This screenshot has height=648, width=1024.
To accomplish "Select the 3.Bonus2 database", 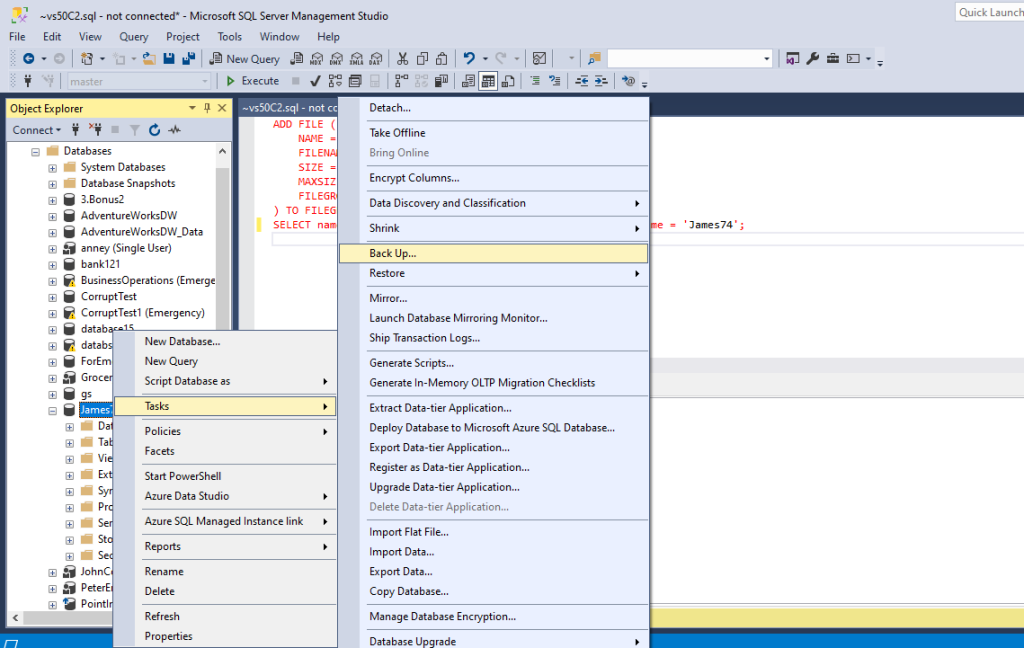I will tap(102, 199).
